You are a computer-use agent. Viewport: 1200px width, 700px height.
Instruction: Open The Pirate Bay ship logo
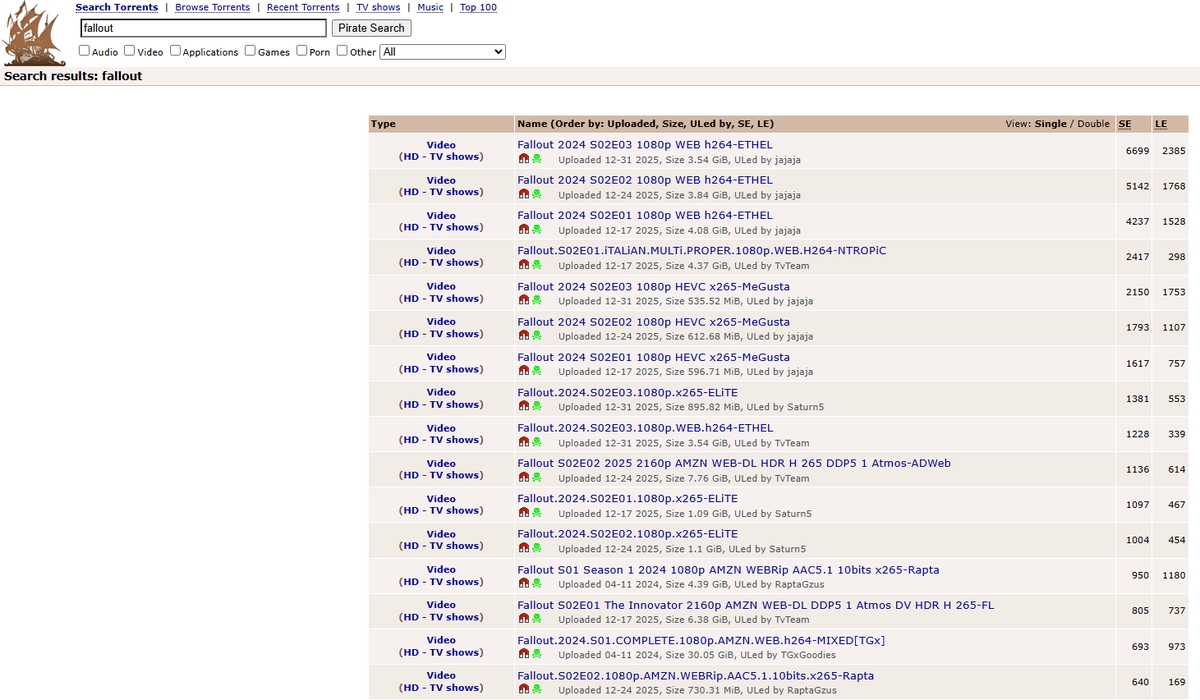tap(35, 34)
